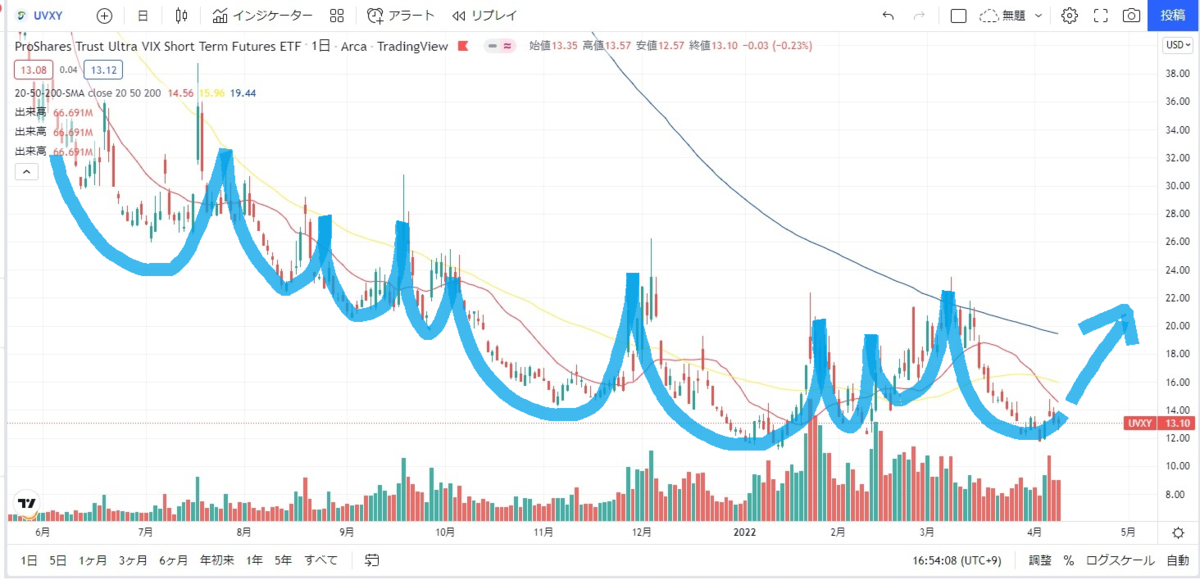Click the UVXY 13.10 price label
This screenshot has height=580, width=1200.
[1157, 423]
